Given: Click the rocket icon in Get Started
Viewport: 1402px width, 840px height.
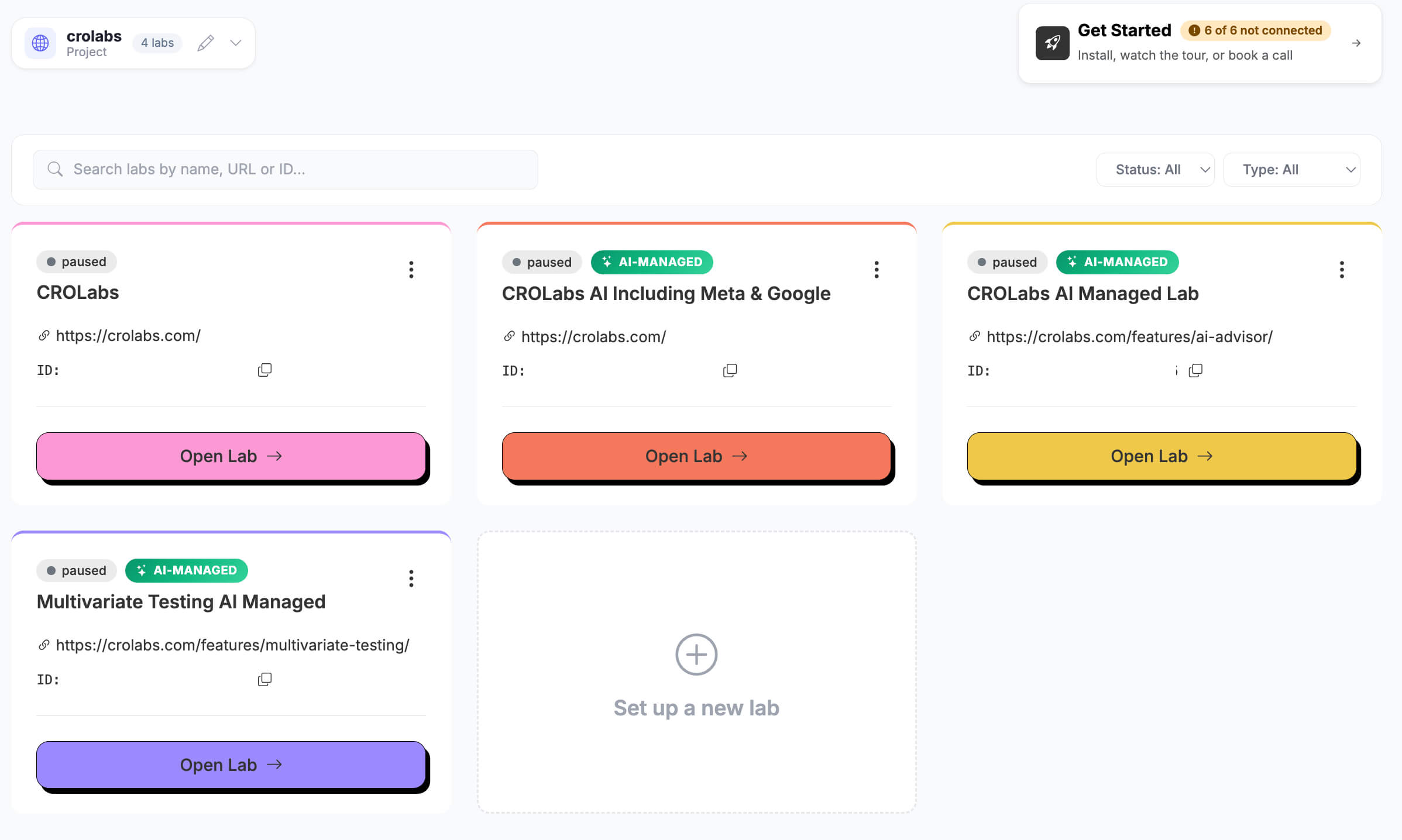Looking at the screenshot, I should 1052,43.
